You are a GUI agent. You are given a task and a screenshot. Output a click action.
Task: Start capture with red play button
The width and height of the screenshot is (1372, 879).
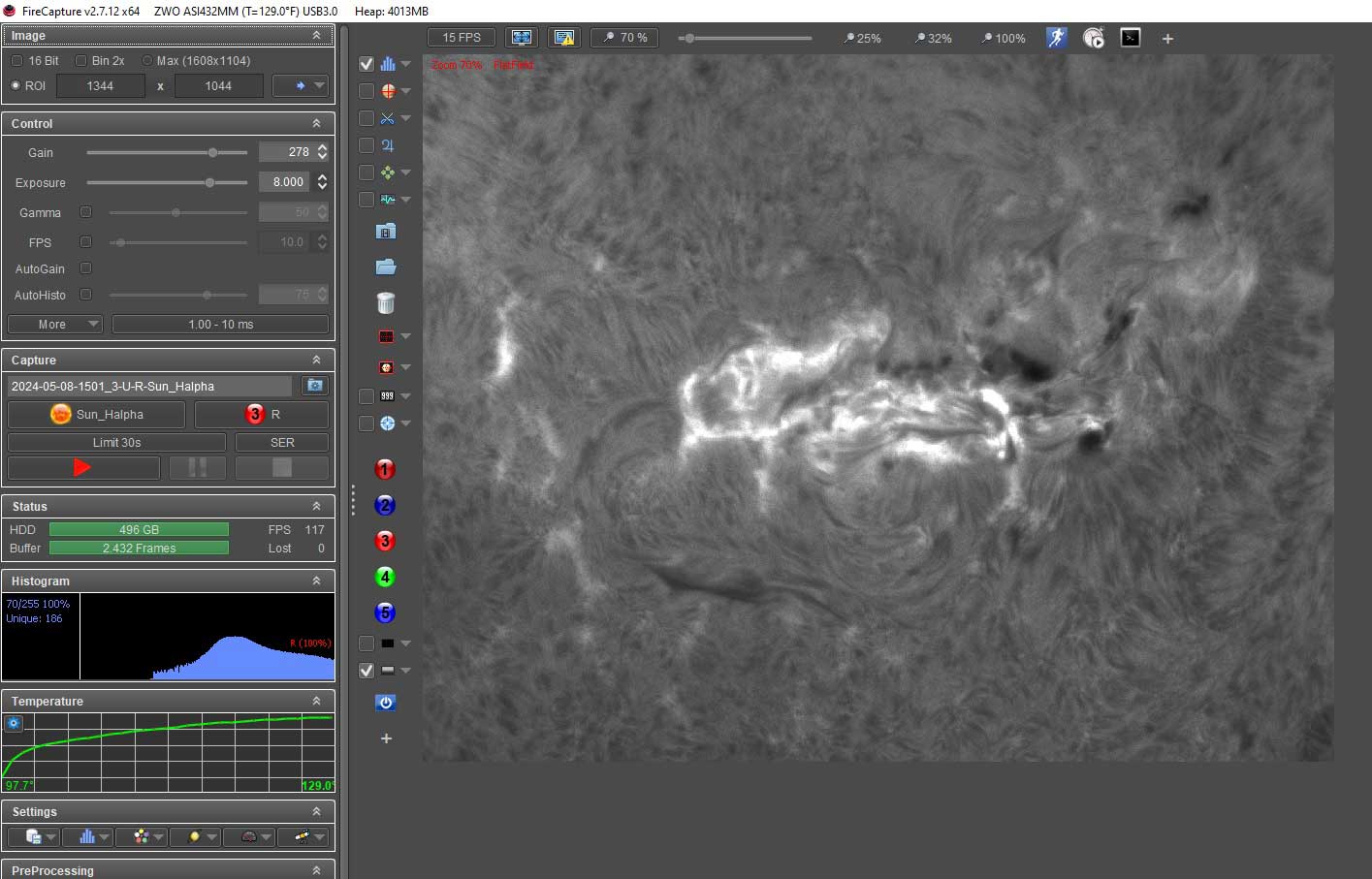(x=83, y=467)
